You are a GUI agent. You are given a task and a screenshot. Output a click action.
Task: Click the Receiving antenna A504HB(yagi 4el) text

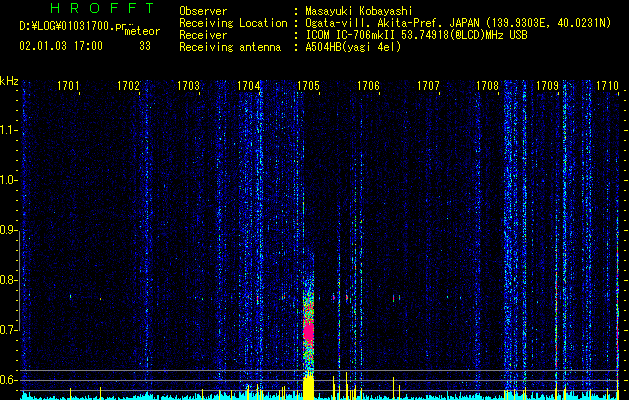click(353, 47)
